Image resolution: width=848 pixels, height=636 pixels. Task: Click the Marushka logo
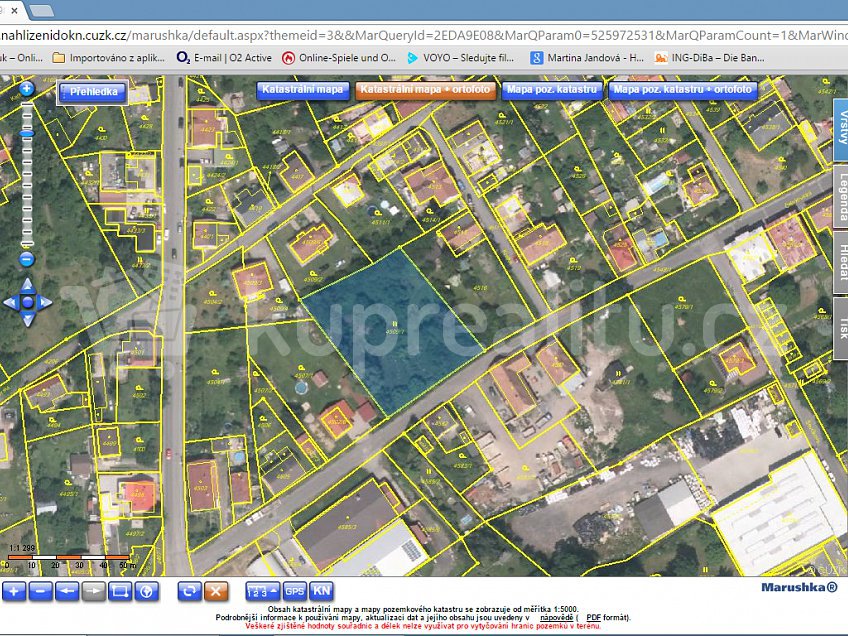tap(799, 587)
